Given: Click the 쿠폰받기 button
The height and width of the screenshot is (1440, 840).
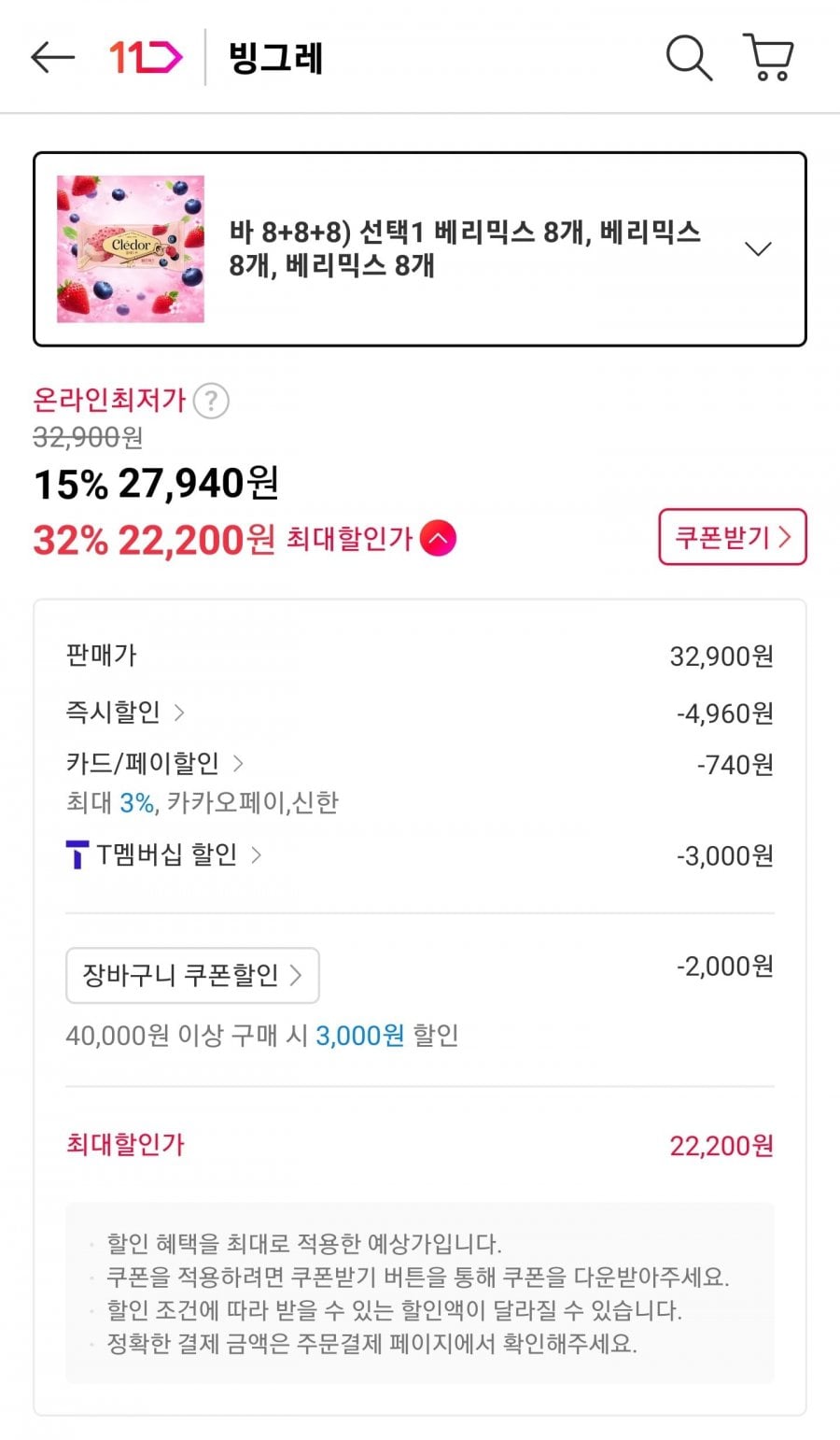Looking at the screenshot, I should (x=732, y=537).
